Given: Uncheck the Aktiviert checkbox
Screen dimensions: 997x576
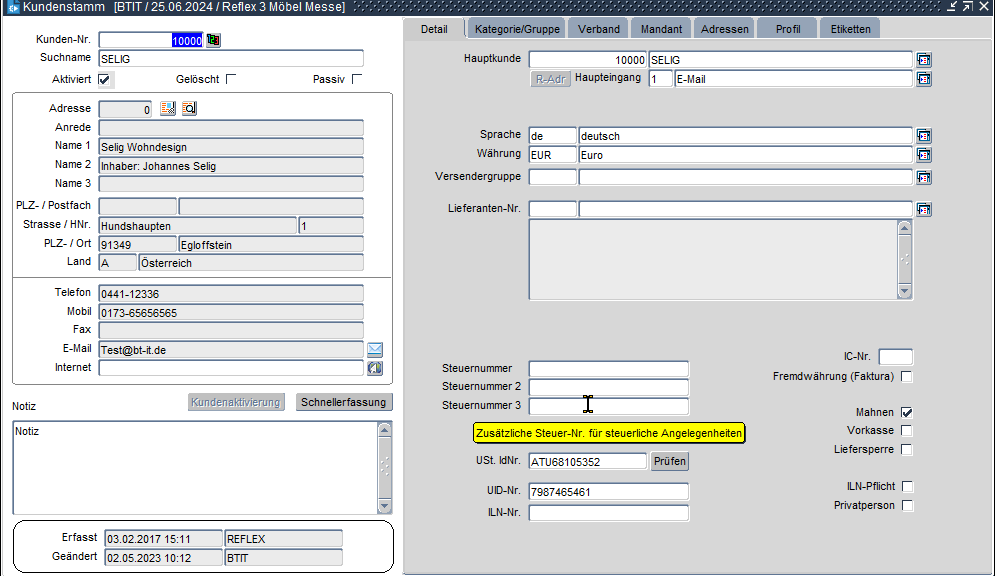Looking at the screenshot, I should (x=105, y=79).
